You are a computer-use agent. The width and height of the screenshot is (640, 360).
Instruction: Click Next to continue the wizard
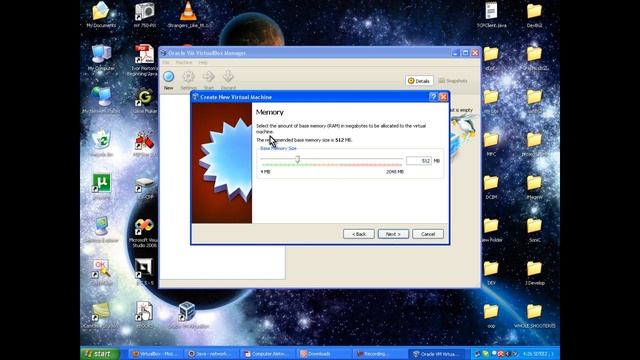pos(393,234)
